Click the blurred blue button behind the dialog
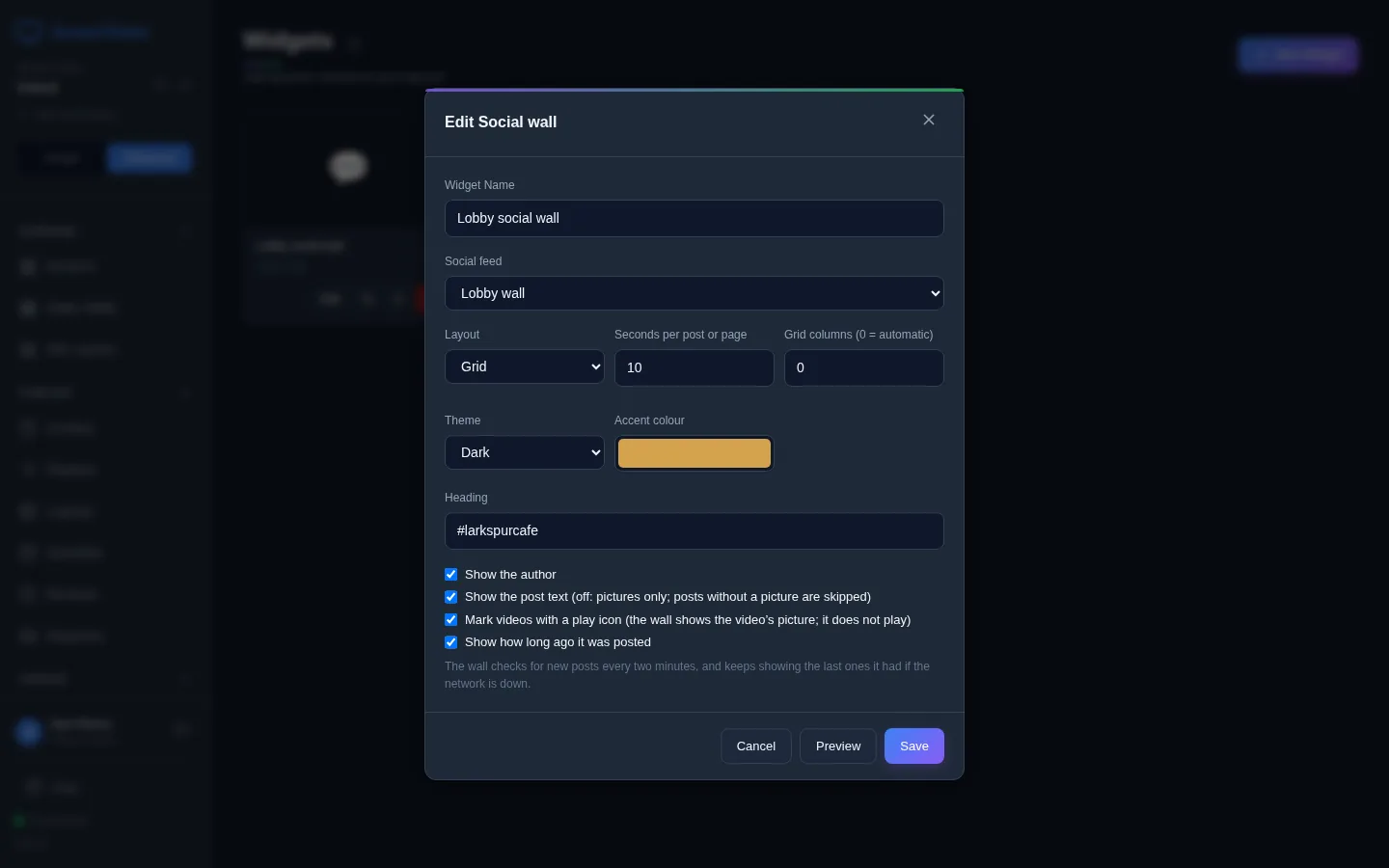 click(x=1298, y=55)
